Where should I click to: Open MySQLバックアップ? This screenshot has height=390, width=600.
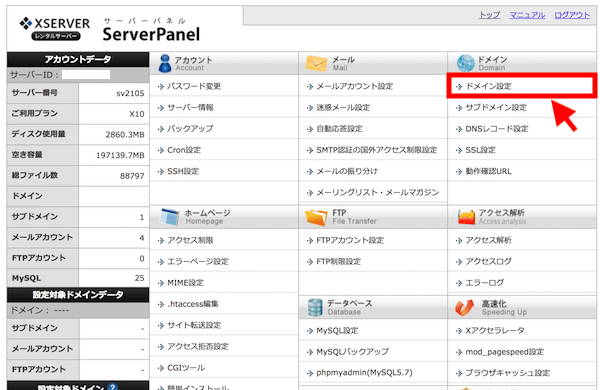pyautogui.click(x=352, y=351)
